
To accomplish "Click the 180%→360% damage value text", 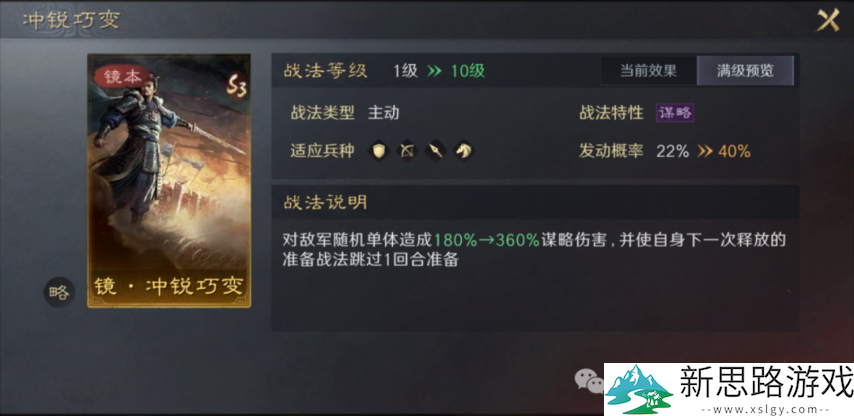I will click(487, 240).
